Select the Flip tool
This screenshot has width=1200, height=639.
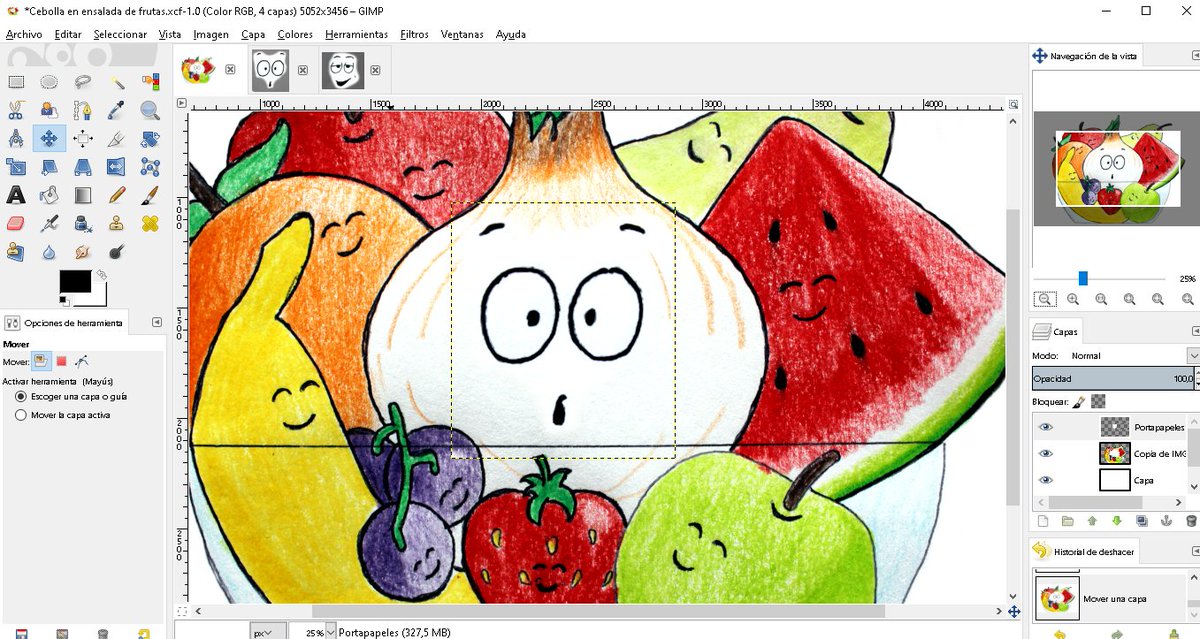(x=117, y=167)
